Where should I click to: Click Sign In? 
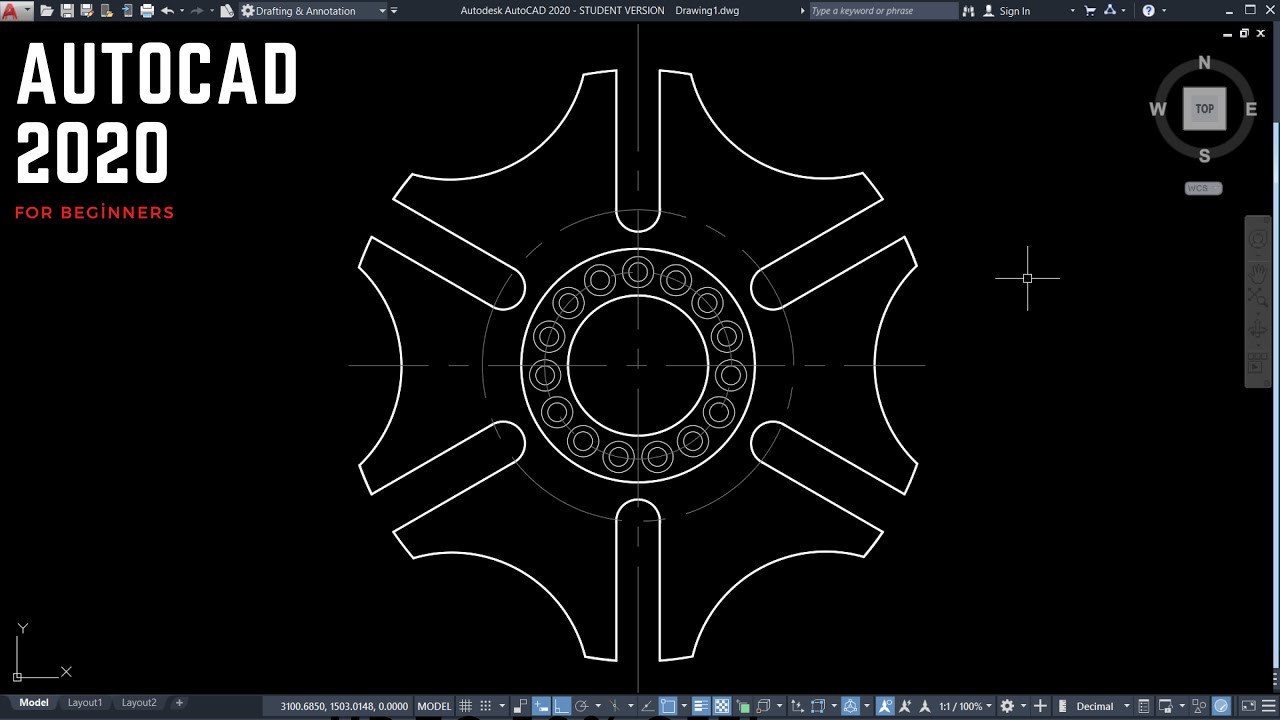tap(1014, 11)
